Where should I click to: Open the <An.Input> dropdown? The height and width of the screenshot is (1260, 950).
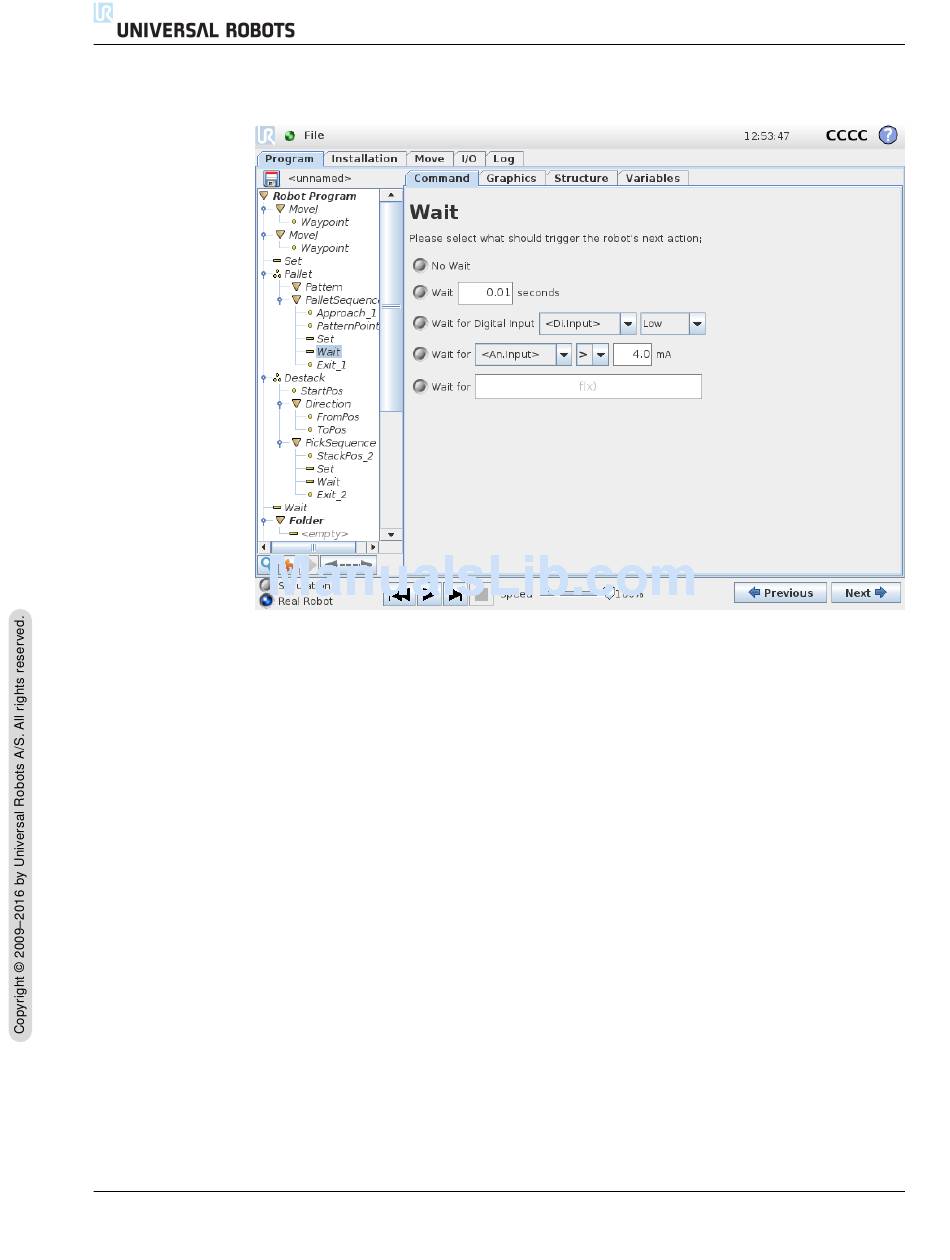(x=524, y=354)
